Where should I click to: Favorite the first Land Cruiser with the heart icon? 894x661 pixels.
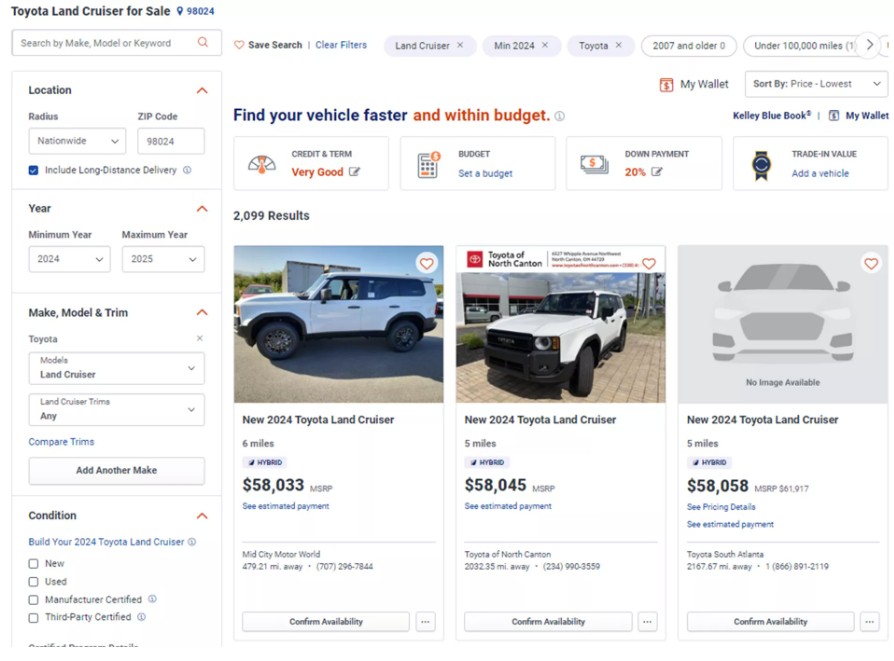[427, 263]
